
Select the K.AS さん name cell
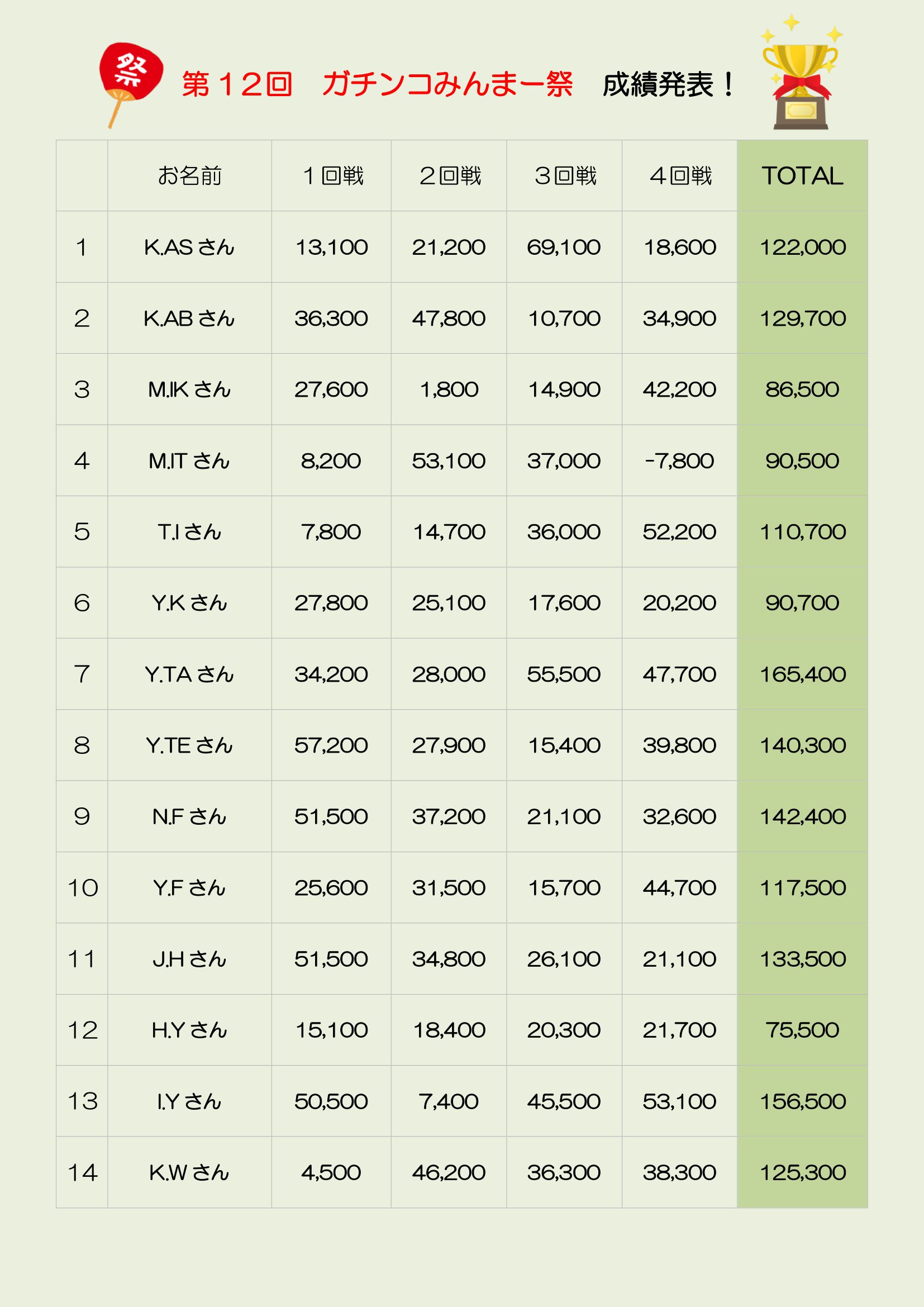(x=189, y=247)
